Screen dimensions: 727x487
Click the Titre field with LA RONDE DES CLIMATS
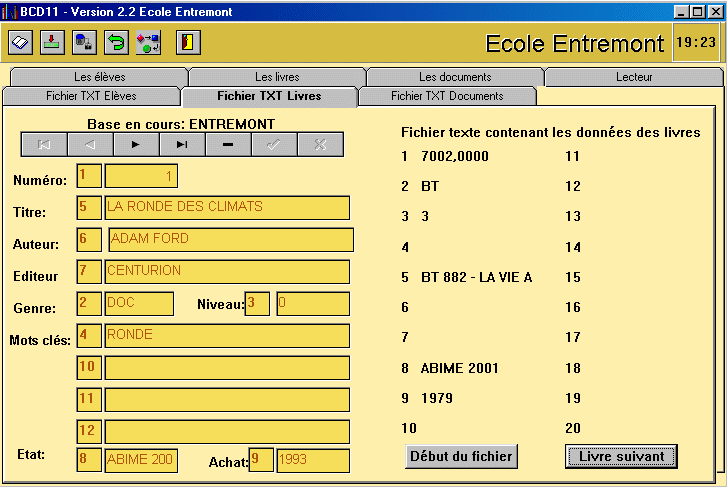(226, 207)
